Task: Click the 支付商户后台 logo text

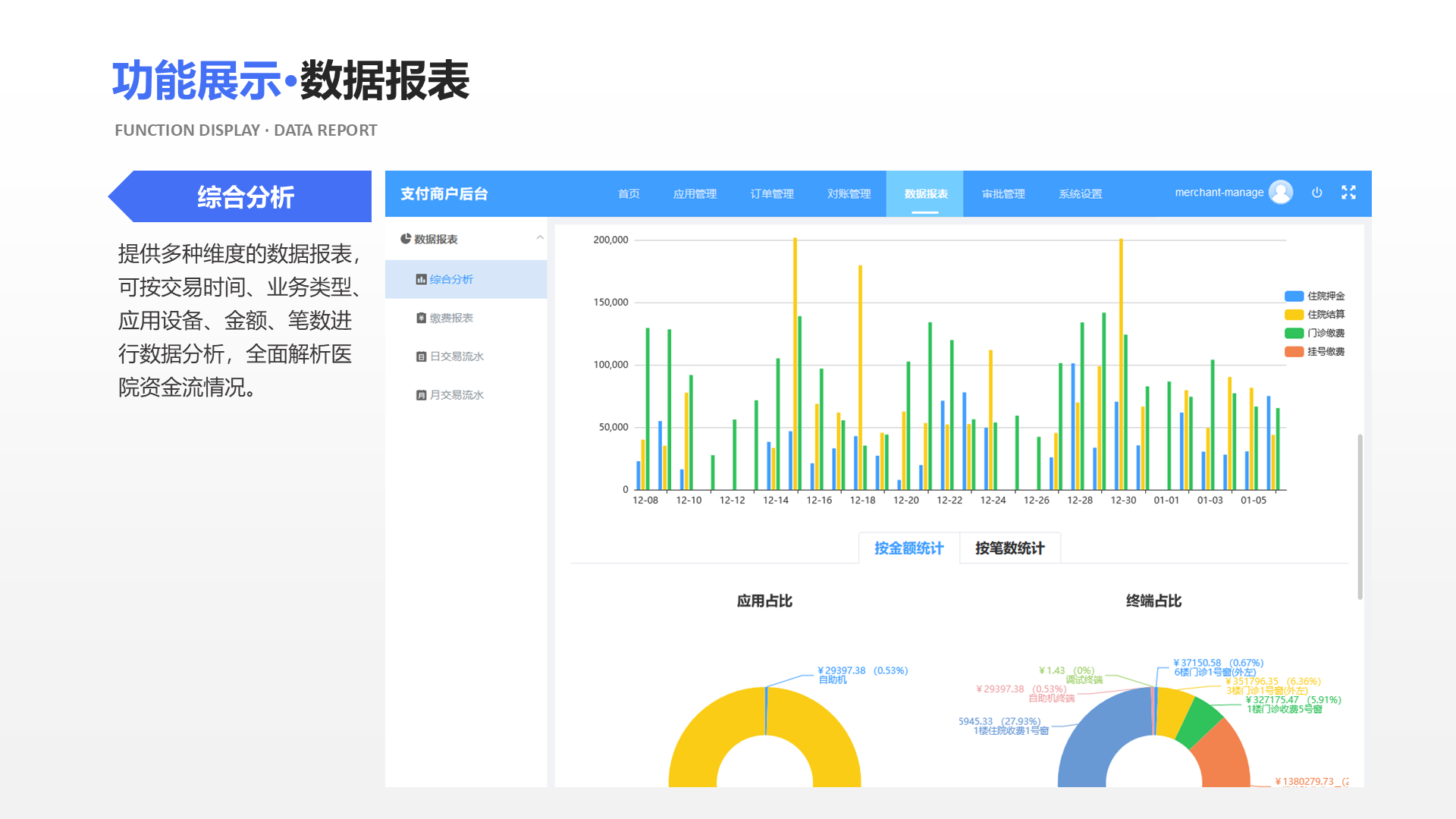Action: (444, 193)
